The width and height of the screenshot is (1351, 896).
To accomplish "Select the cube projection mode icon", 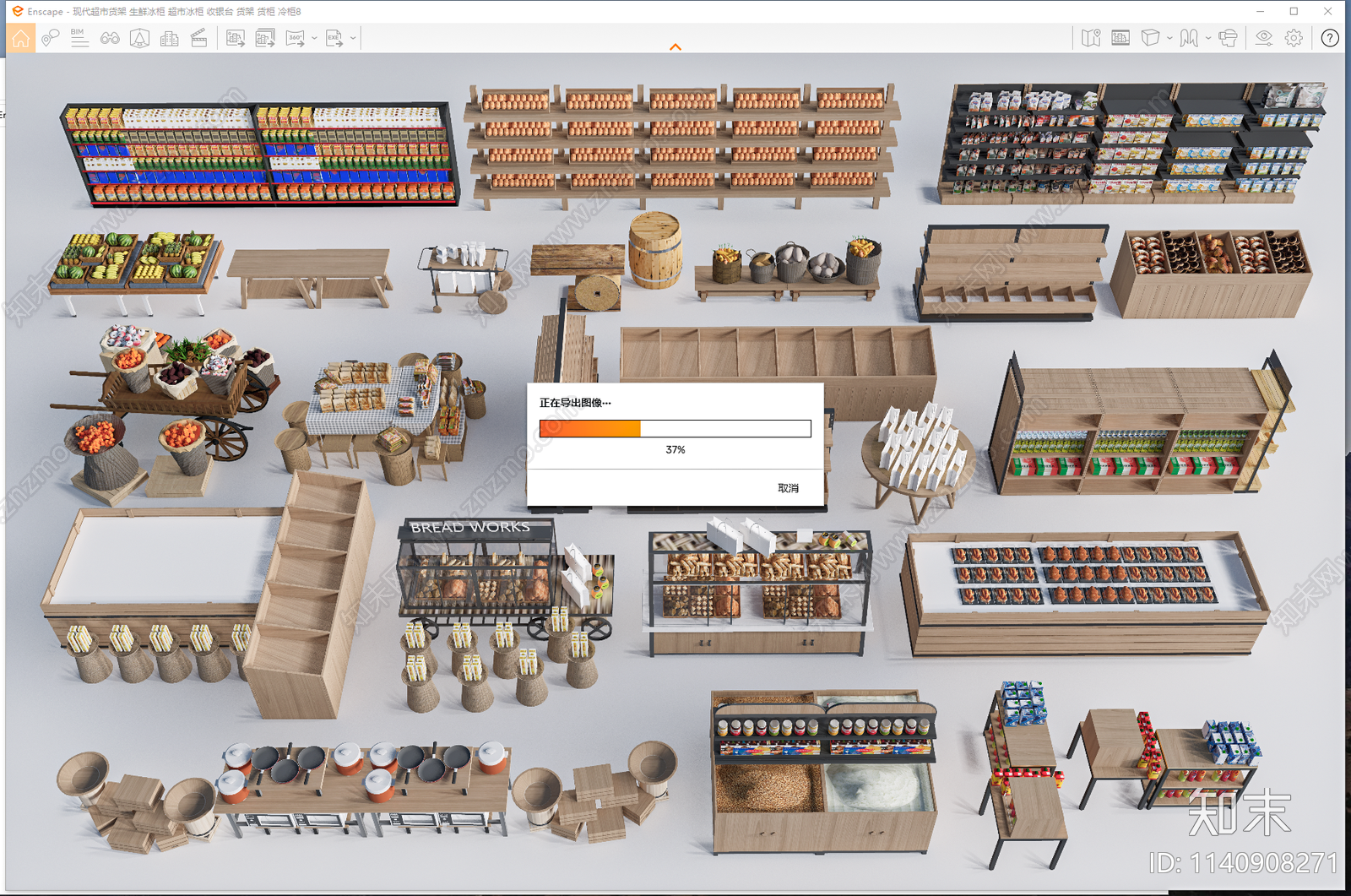I will coord(1150,38).
